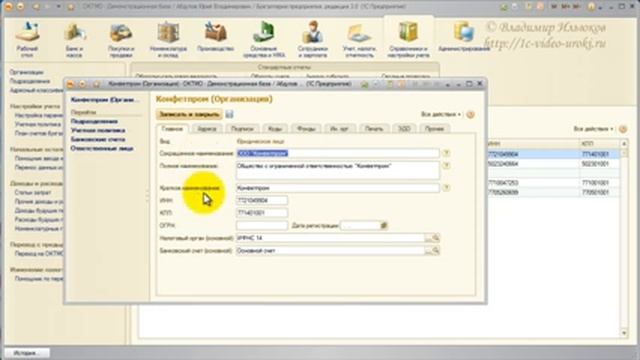Click help icon beside Все действия in dialog
The height and width of the screenshot is (360, 640).
470,115
